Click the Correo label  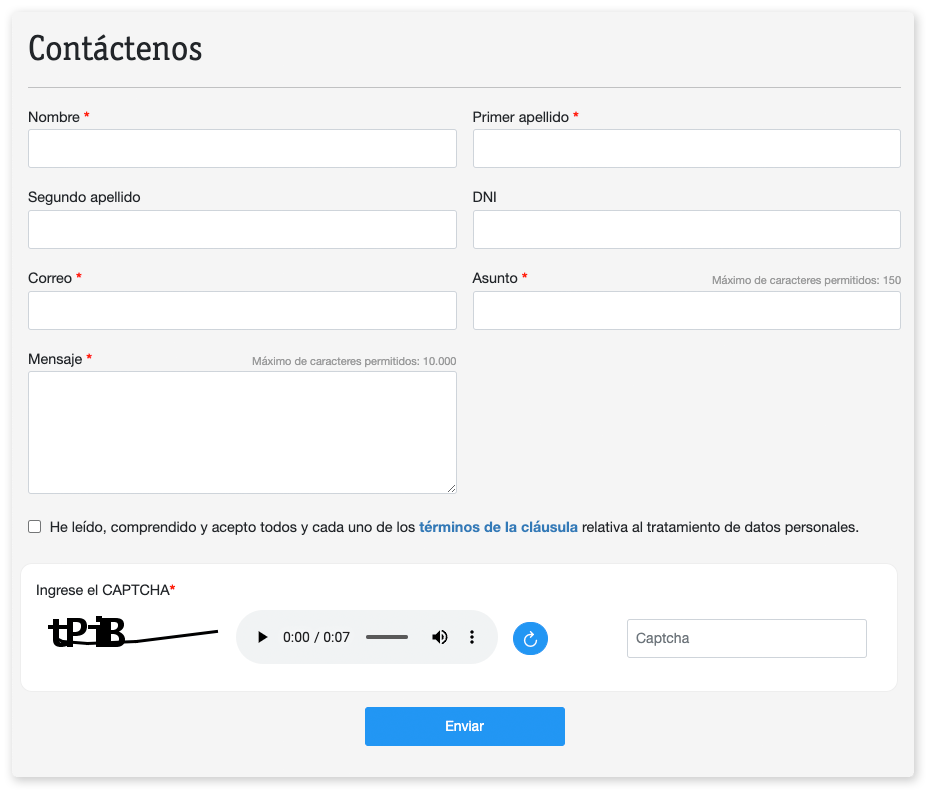coord(50,278)
